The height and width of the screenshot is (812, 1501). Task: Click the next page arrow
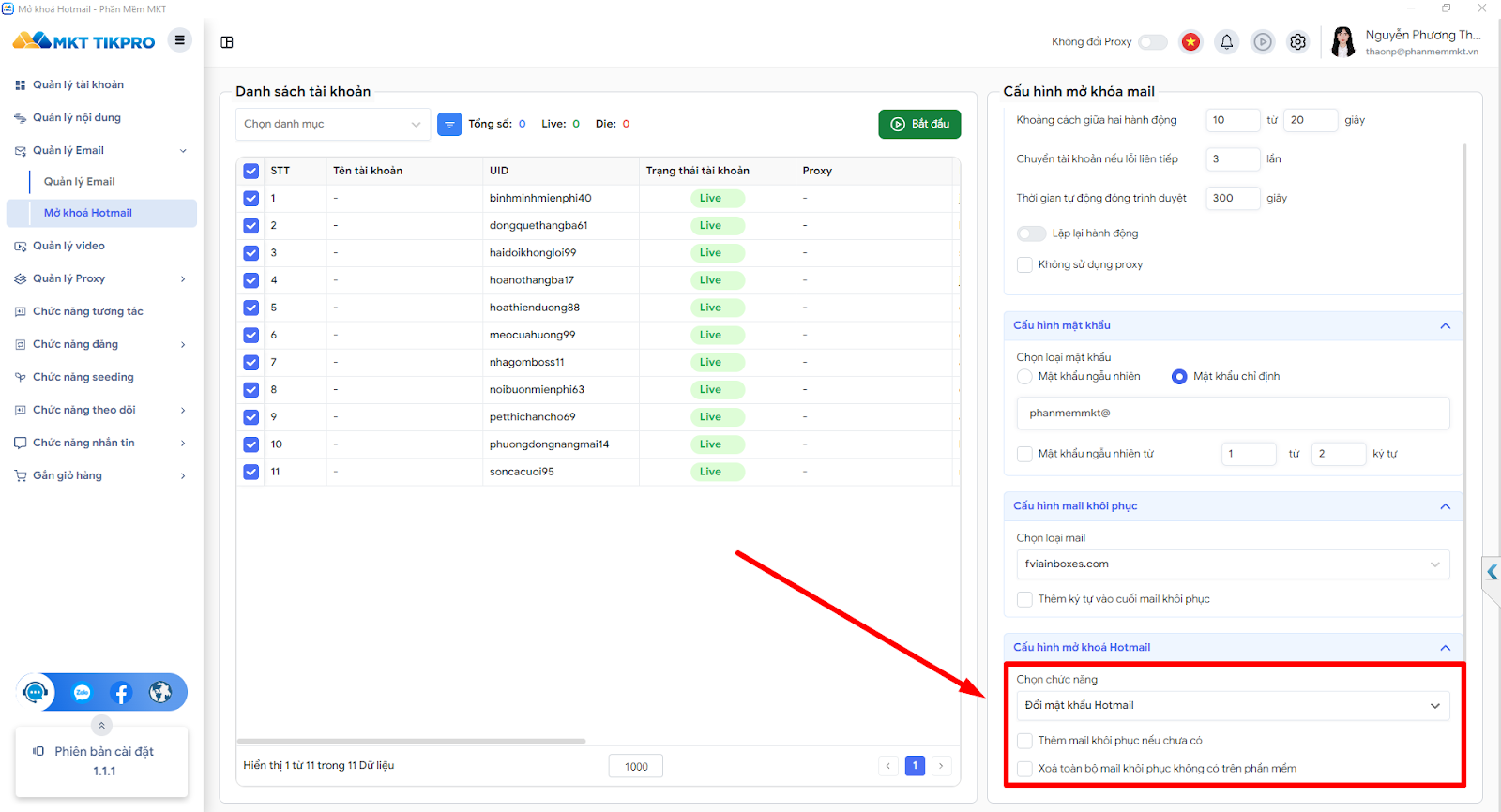coord(942,766)
